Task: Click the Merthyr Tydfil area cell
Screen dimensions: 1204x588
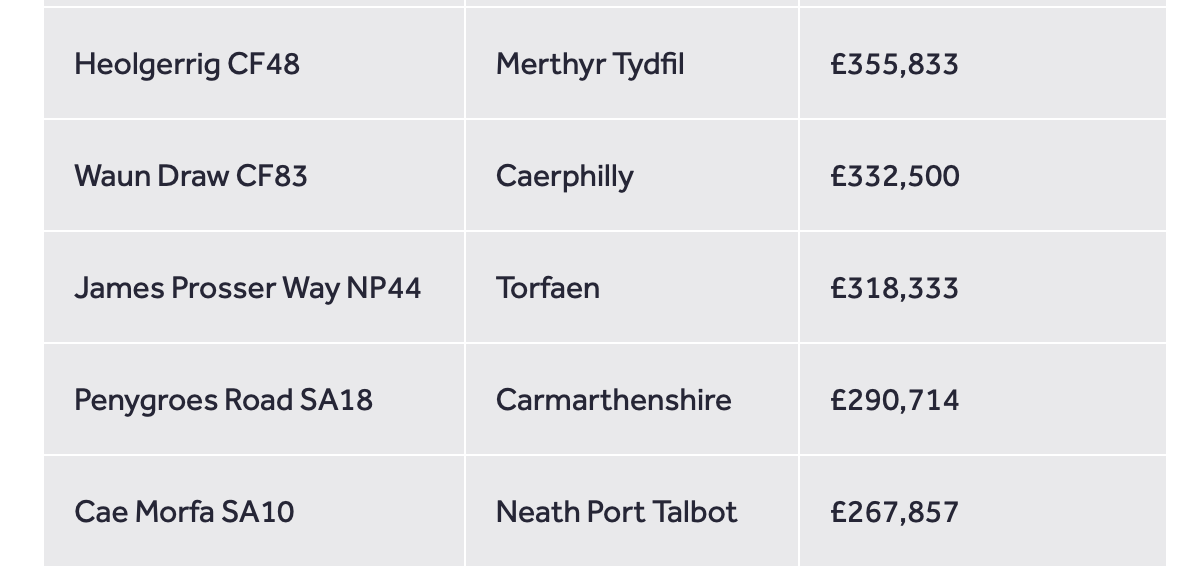Action: (590, 65)
